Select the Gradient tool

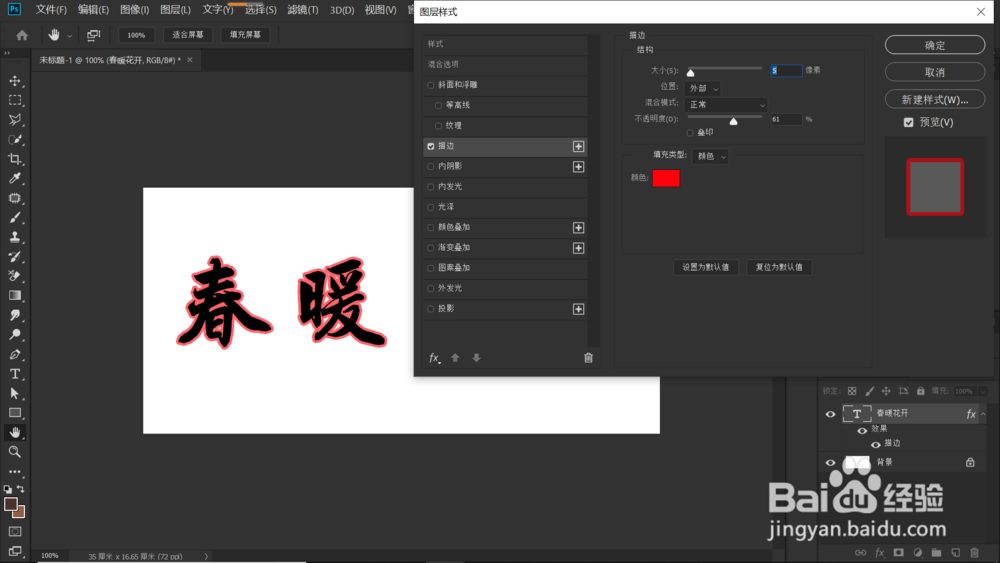[x=15, y=296]
